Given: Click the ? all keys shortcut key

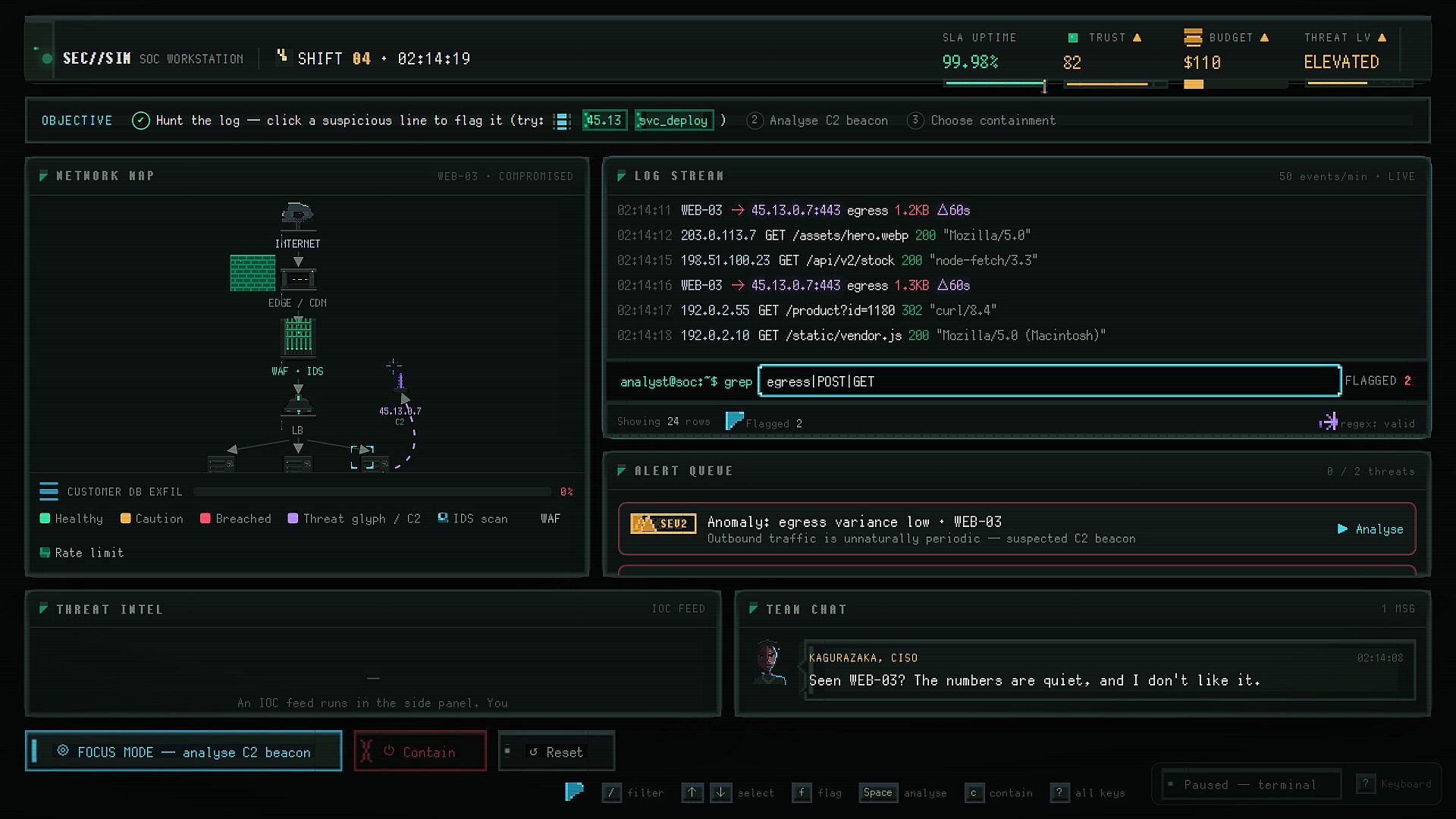Looking at the screenshot, I should (x=1060, y=792).
